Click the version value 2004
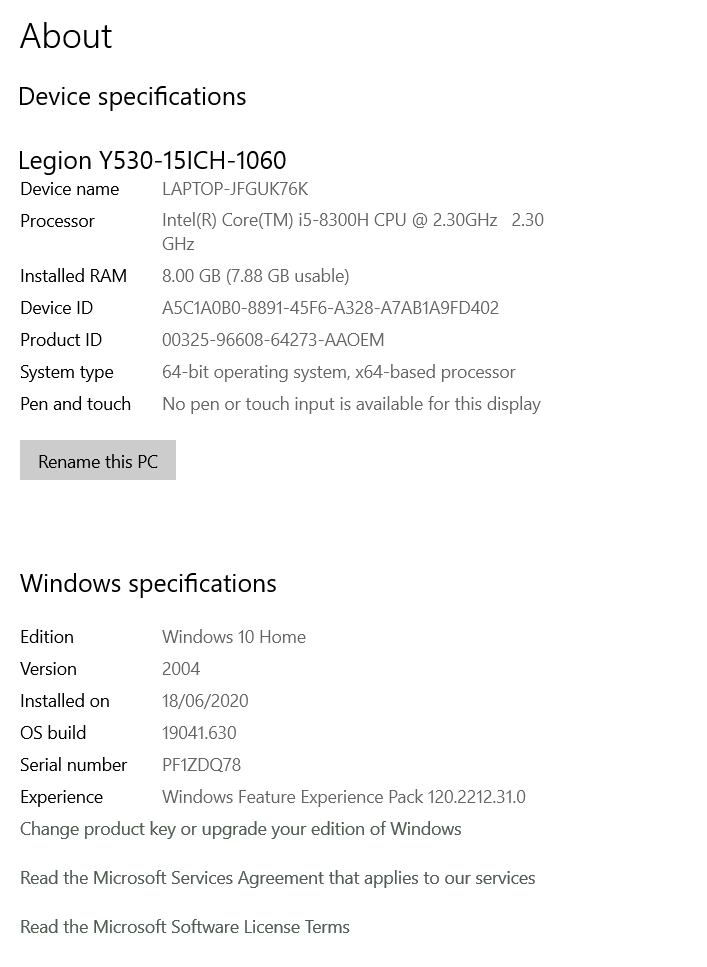The height and width of the screenshot is (967, 707). click(x=181, y=669)
